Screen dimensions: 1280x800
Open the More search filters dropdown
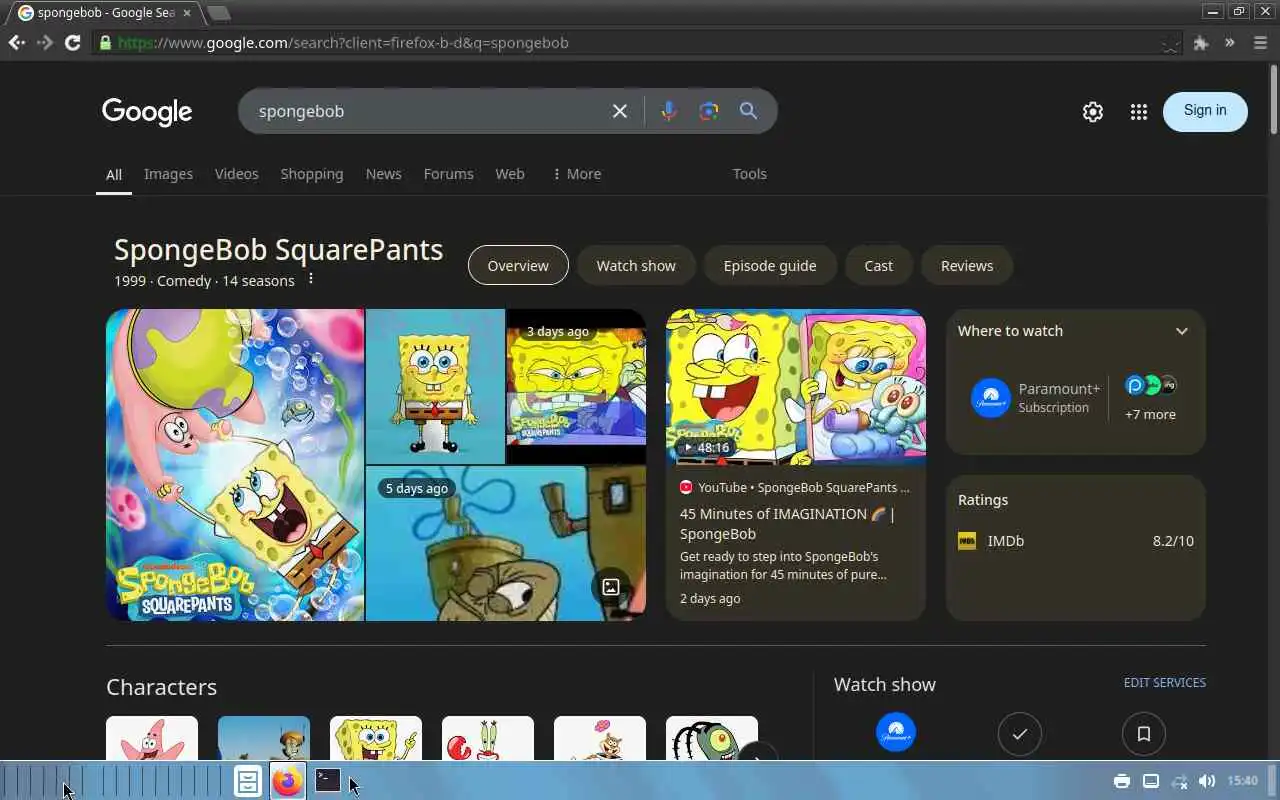tap(576, 174)
